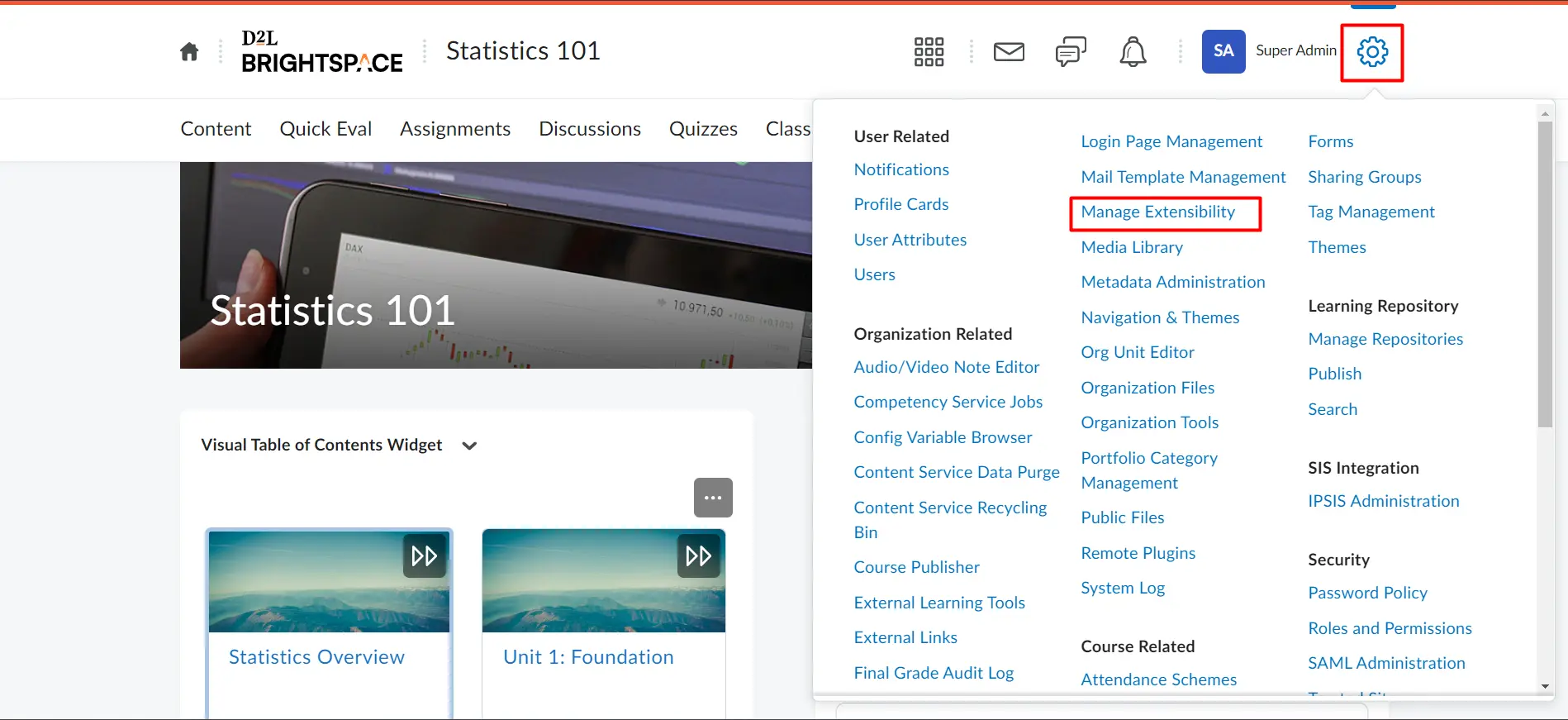This screenshot has height=720, width=1568.
Task: Open the message alerts envelope icon
Action: coord(1009,52)
